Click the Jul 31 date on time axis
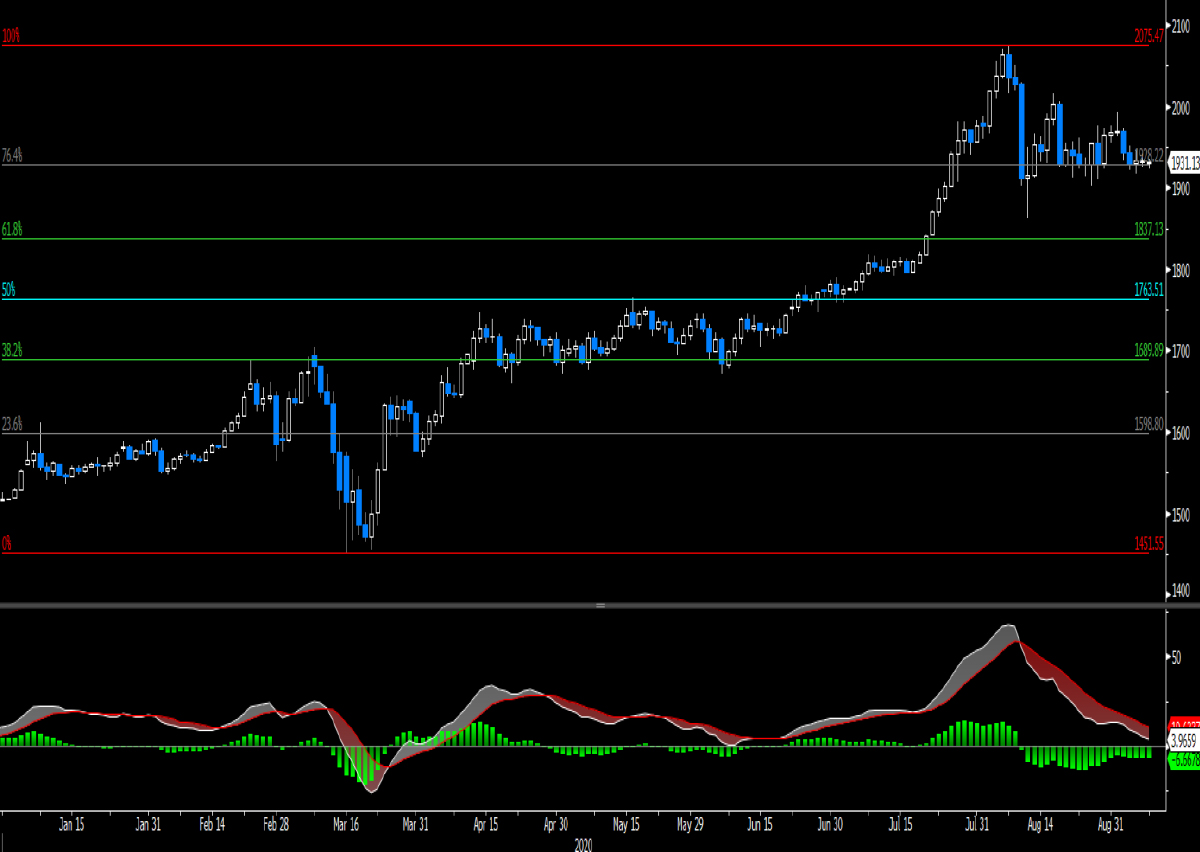The height and width of the screenshot is (852, 1200). click(x=976, y=825)
